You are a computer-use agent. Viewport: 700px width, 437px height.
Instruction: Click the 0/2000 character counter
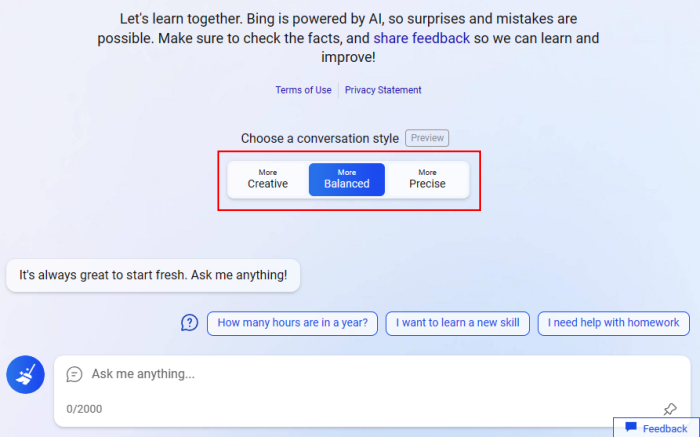coord(84,409)
